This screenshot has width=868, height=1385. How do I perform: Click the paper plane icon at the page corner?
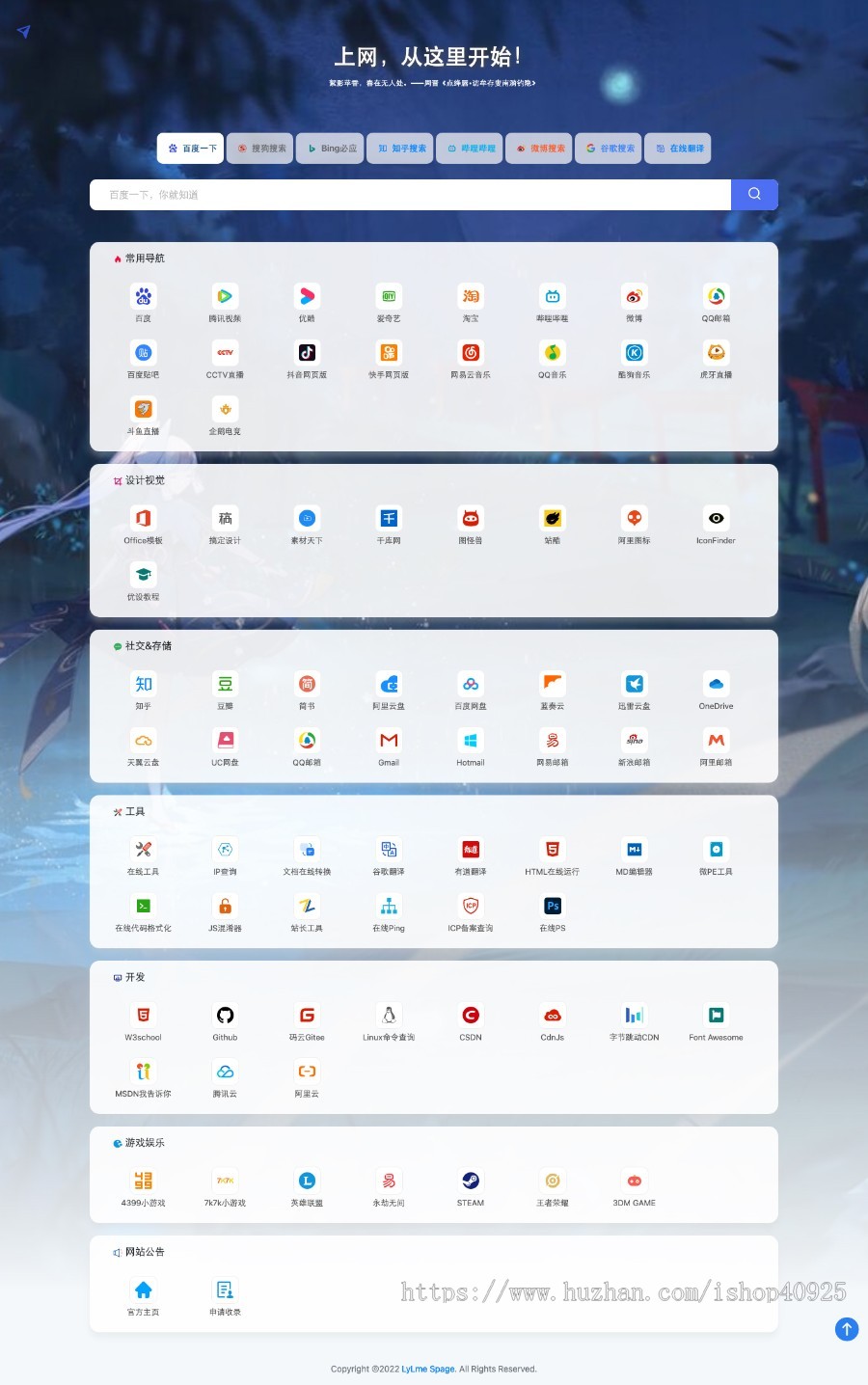click(x=24, y=31)
